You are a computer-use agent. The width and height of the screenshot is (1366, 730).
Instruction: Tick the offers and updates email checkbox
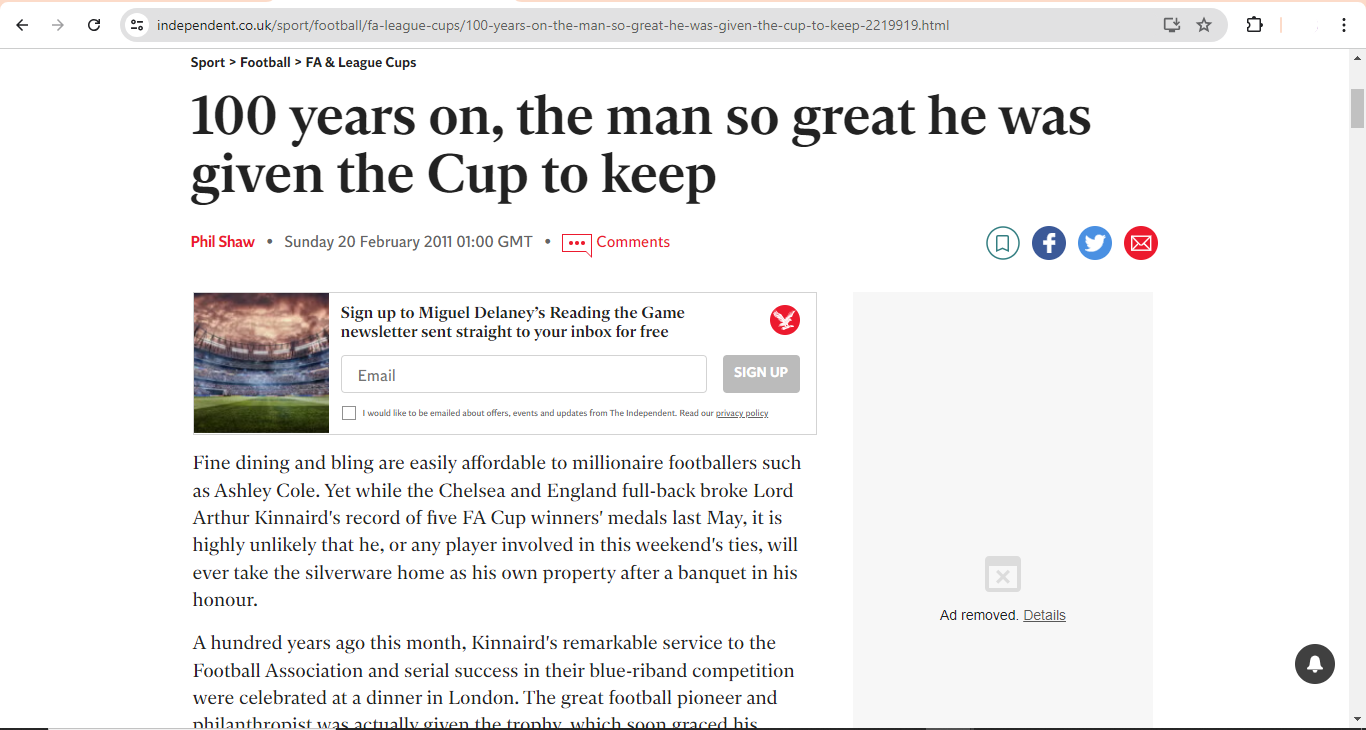click(x=349, y=413)
